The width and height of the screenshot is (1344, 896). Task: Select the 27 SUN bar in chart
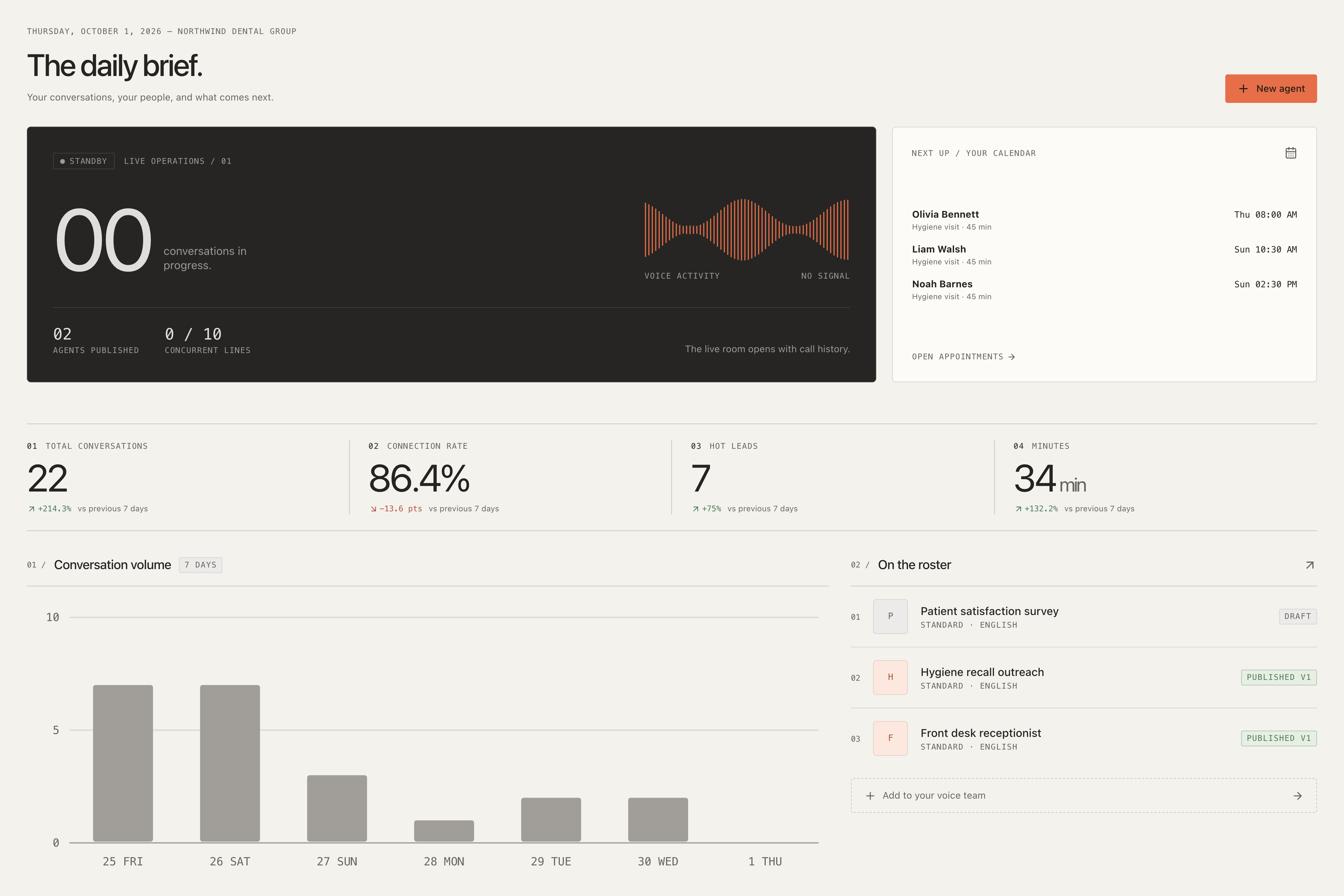point(337,809)
